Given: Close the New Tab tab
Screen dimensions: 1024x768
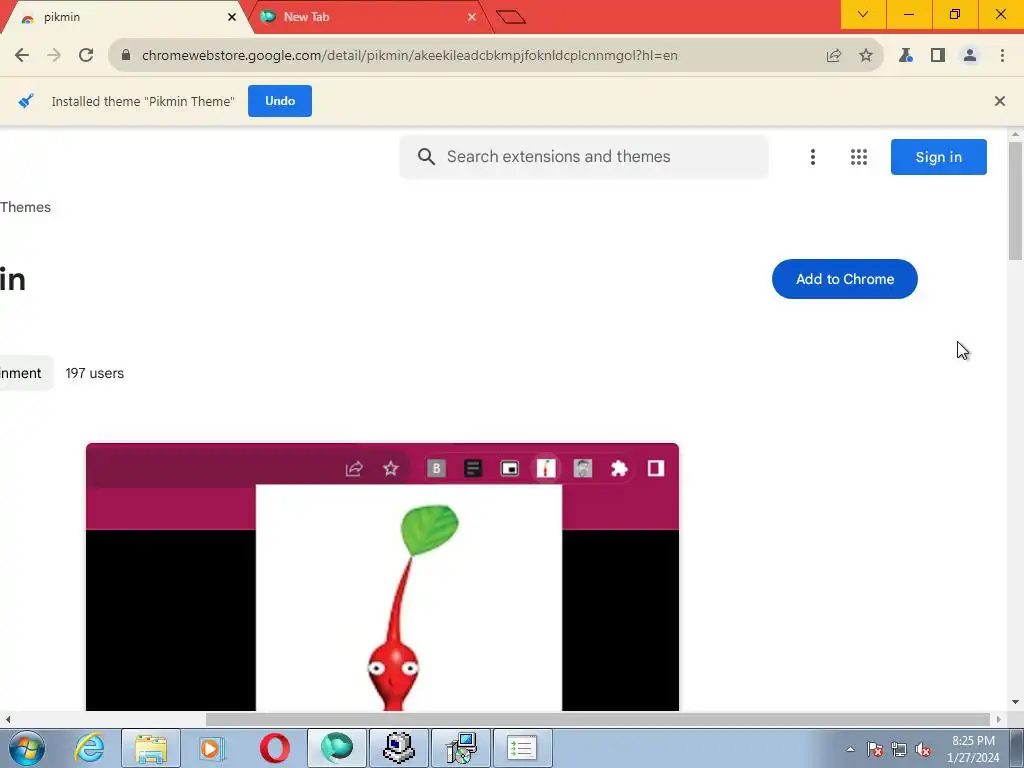Looking at the screenshot, I should [x=472, y=17].
